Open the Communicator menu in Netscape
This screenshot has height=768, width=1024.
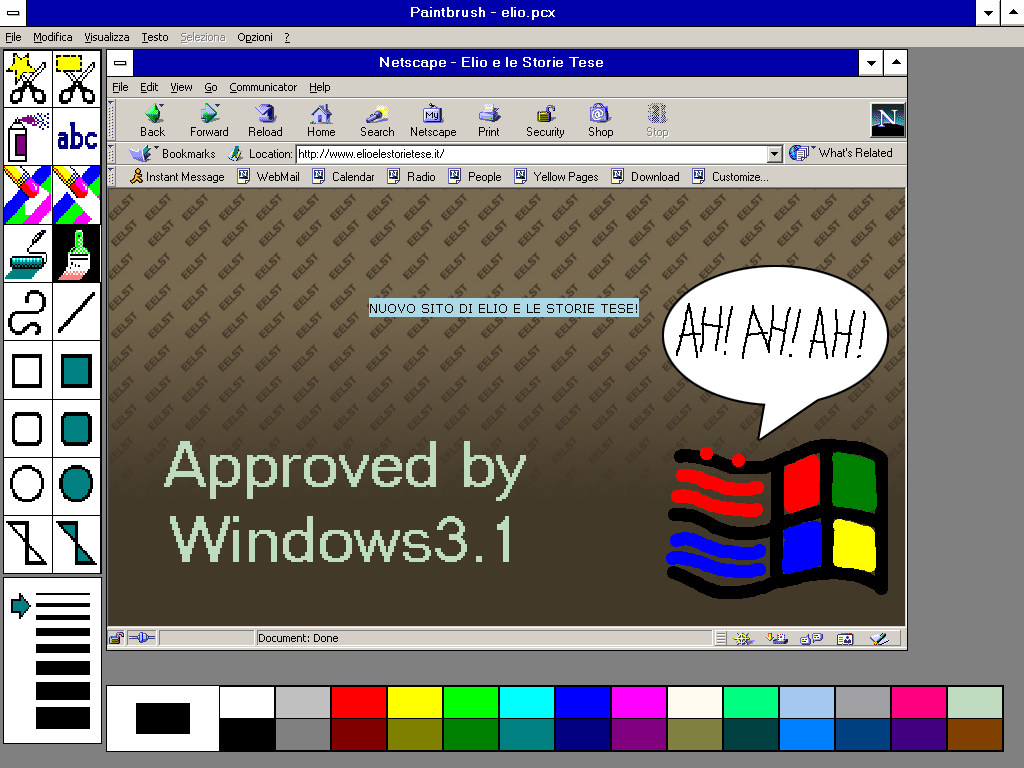pos(263,87)
